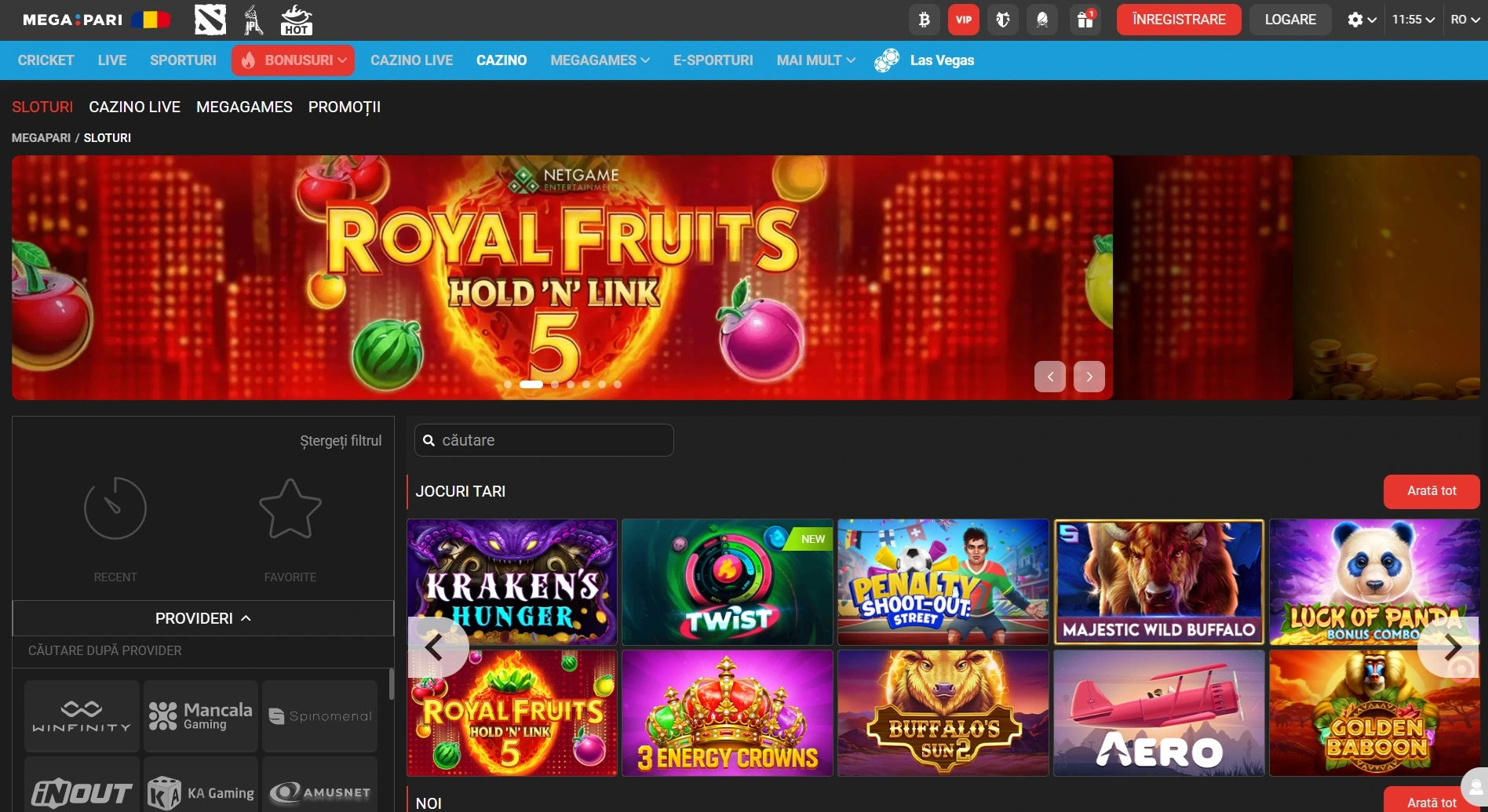The height and width of the screenshot is (812, 1488).
Task: Show Recent games via the clock icon
Action: [x=115, y=508]
